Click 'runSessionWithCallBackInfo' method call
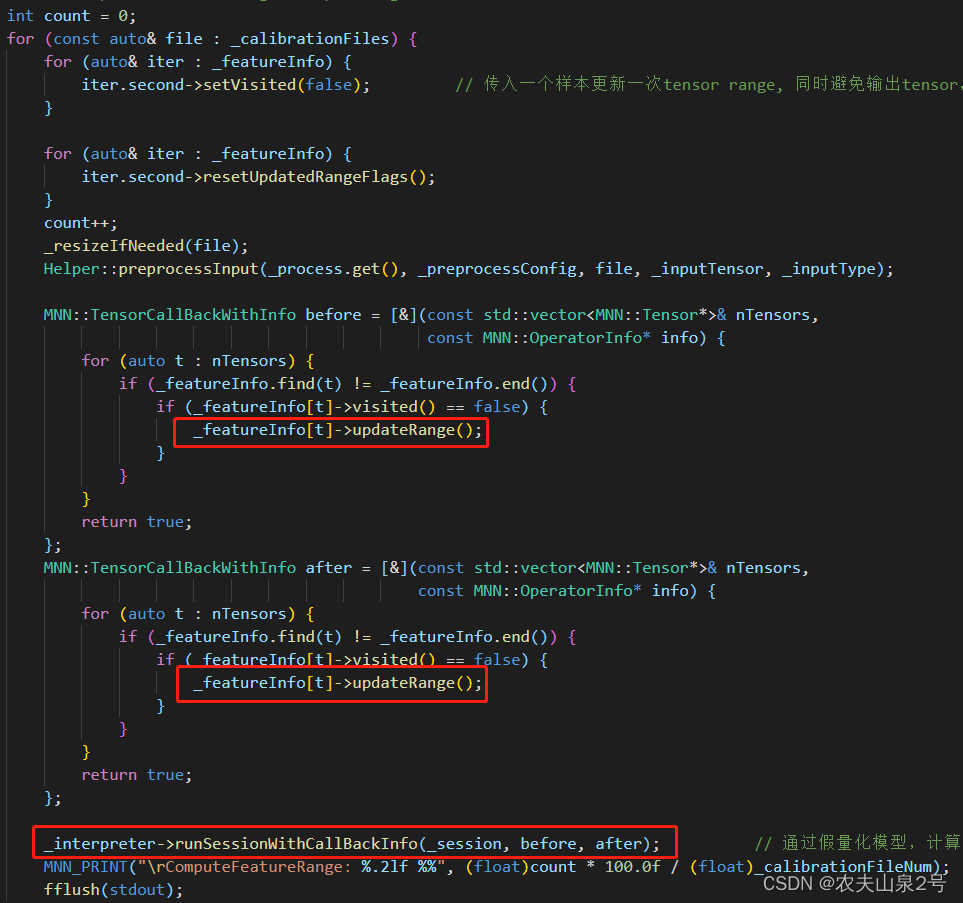 [297, 844]
